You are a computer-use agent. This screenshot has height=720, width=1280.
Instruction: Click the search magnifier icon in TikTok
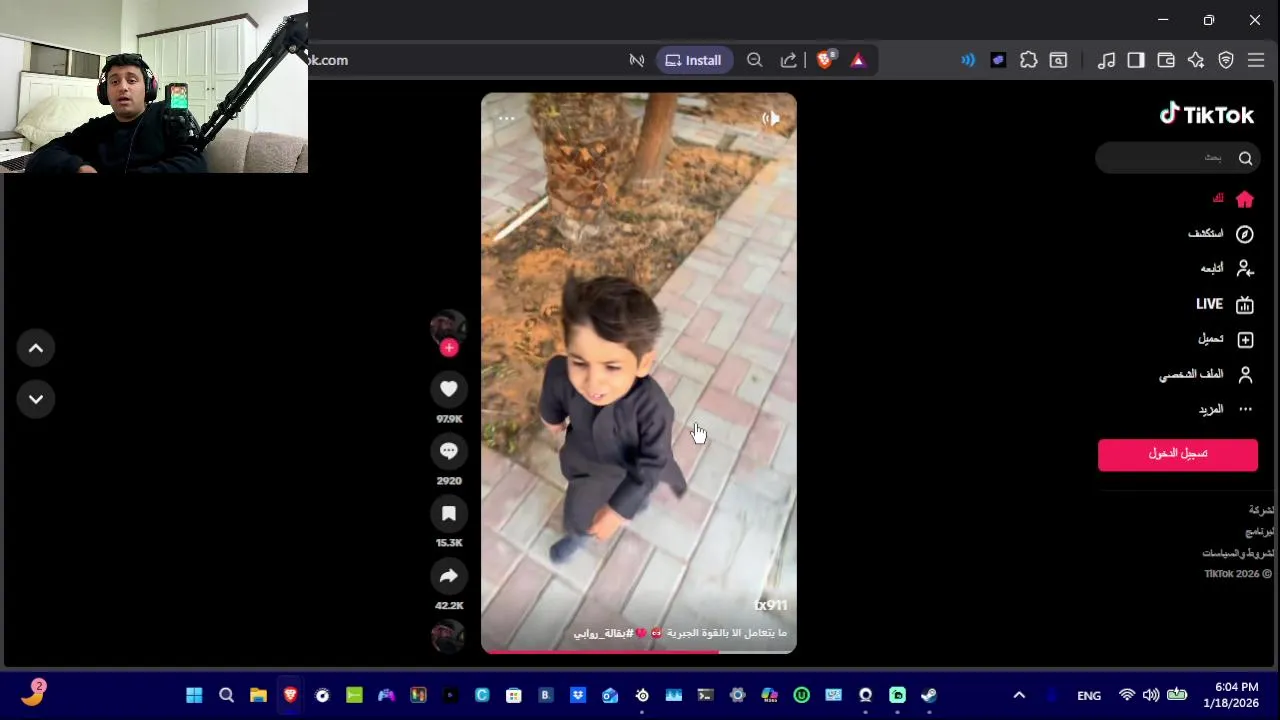[x=1245, y=158]
